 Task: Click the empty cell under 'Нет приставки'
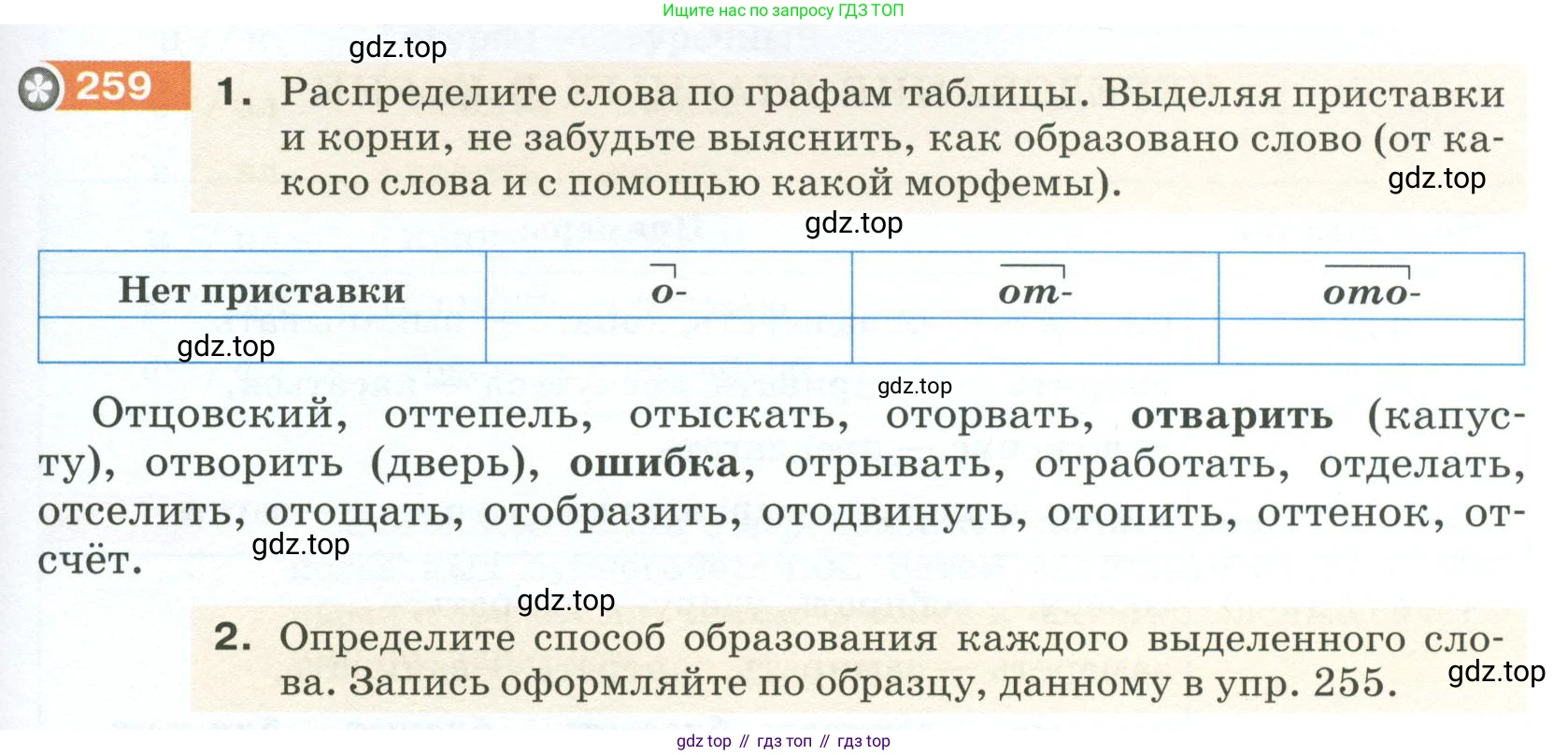(262, 340)
